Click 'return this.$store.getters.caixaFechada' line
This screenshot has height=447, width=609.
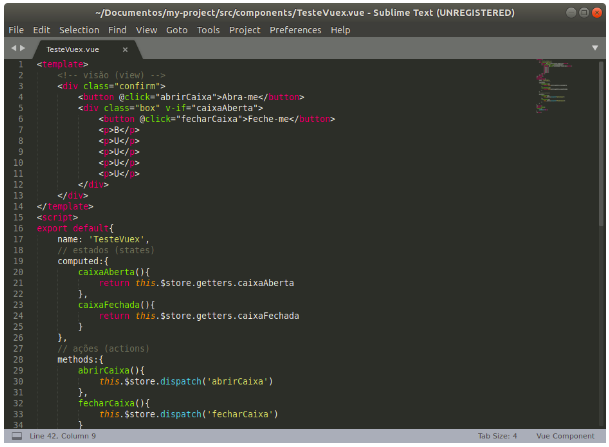[x=199, y=316]
